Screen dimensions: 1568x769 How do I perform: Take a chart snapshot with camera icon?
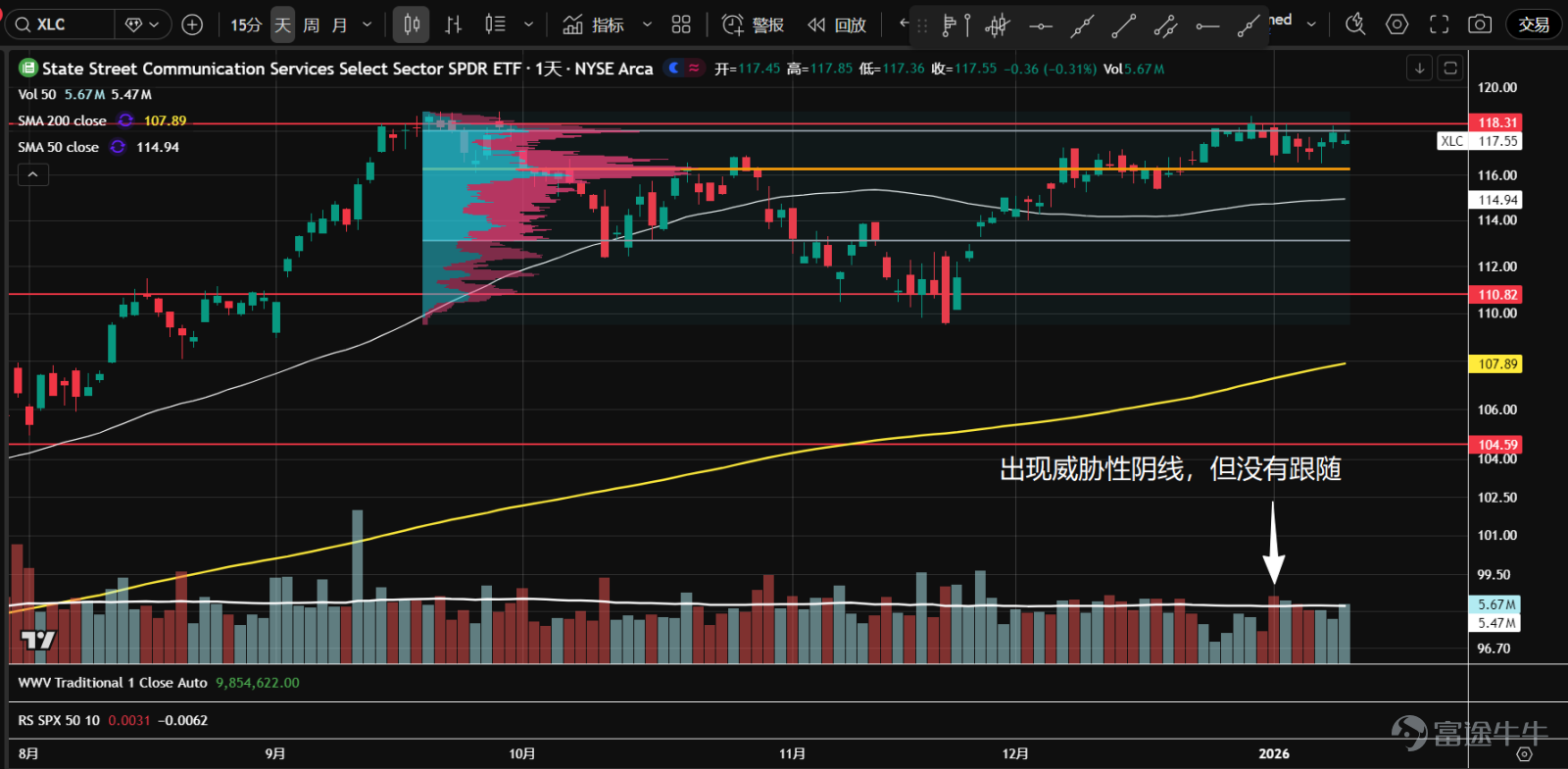[x=1480, y=24]
